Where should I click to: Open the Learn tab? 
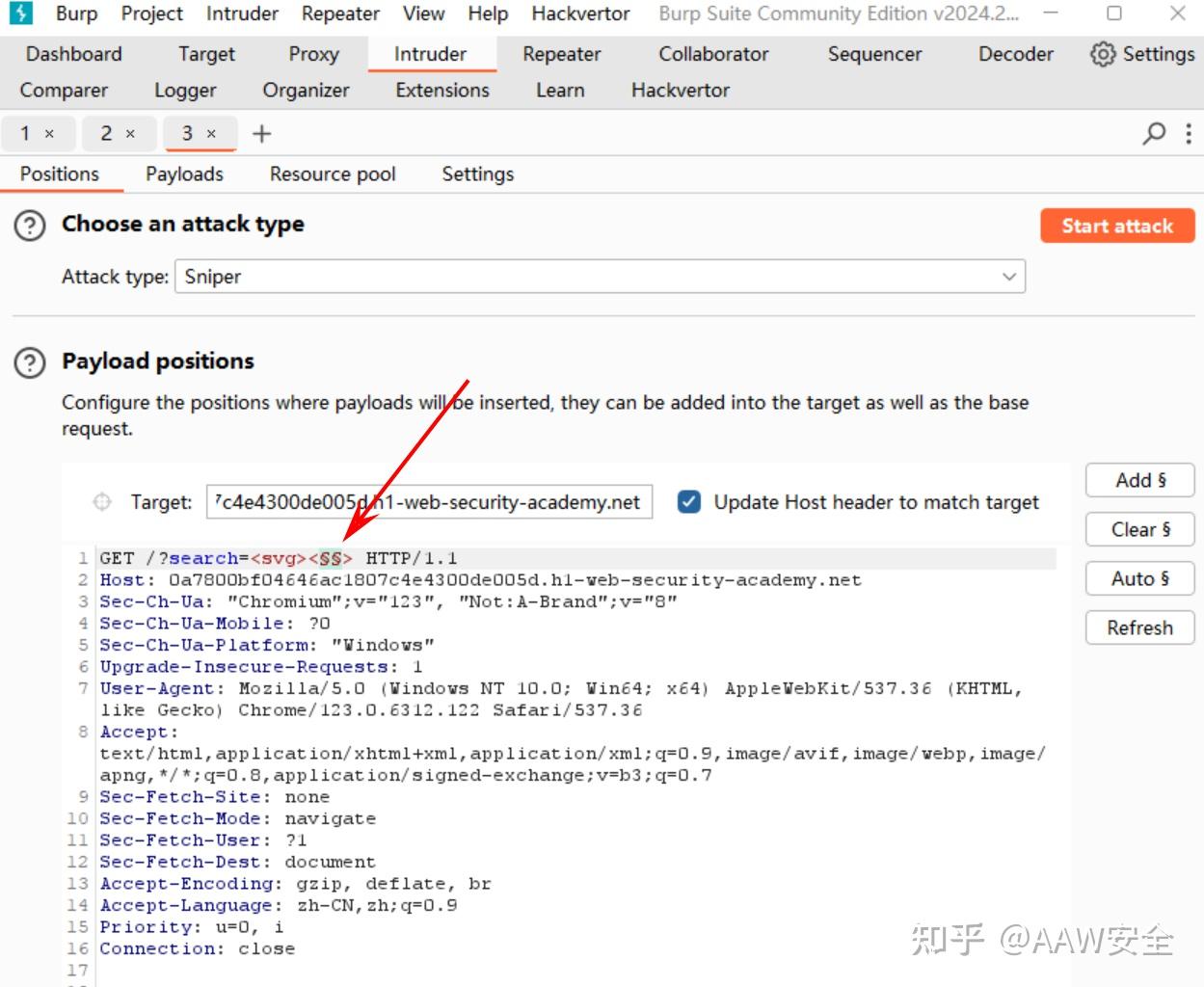click(560, 91)
